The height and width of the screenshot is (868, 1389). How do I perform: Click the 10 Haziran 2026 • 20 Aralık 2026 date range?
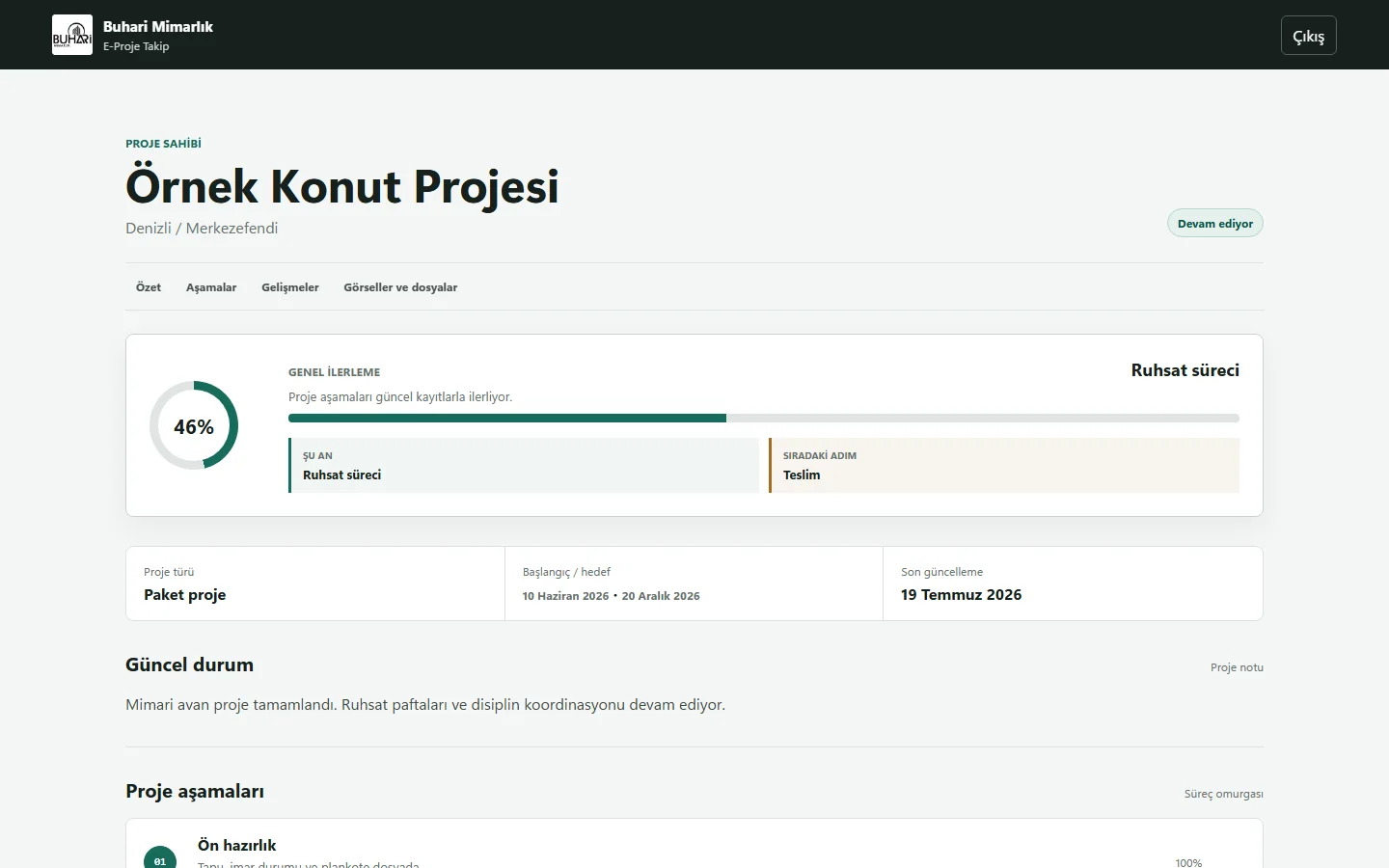click(x=611, y=596)
